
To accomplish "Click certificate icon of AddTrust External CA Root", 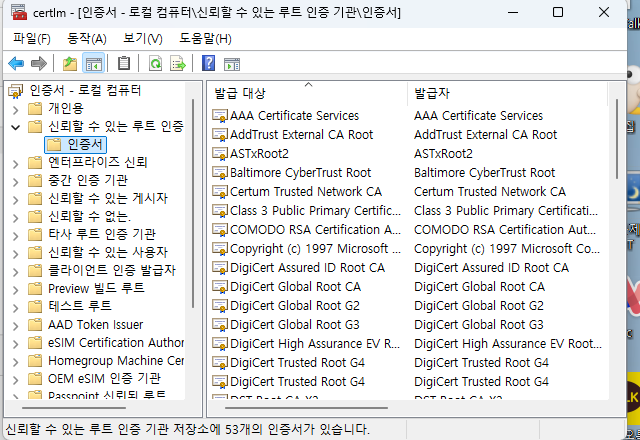I will (220, 135).
